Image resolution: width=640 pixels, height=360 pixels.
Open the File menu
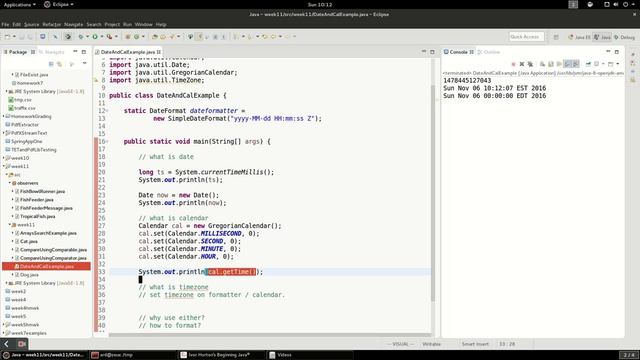[x=5, y=24]
